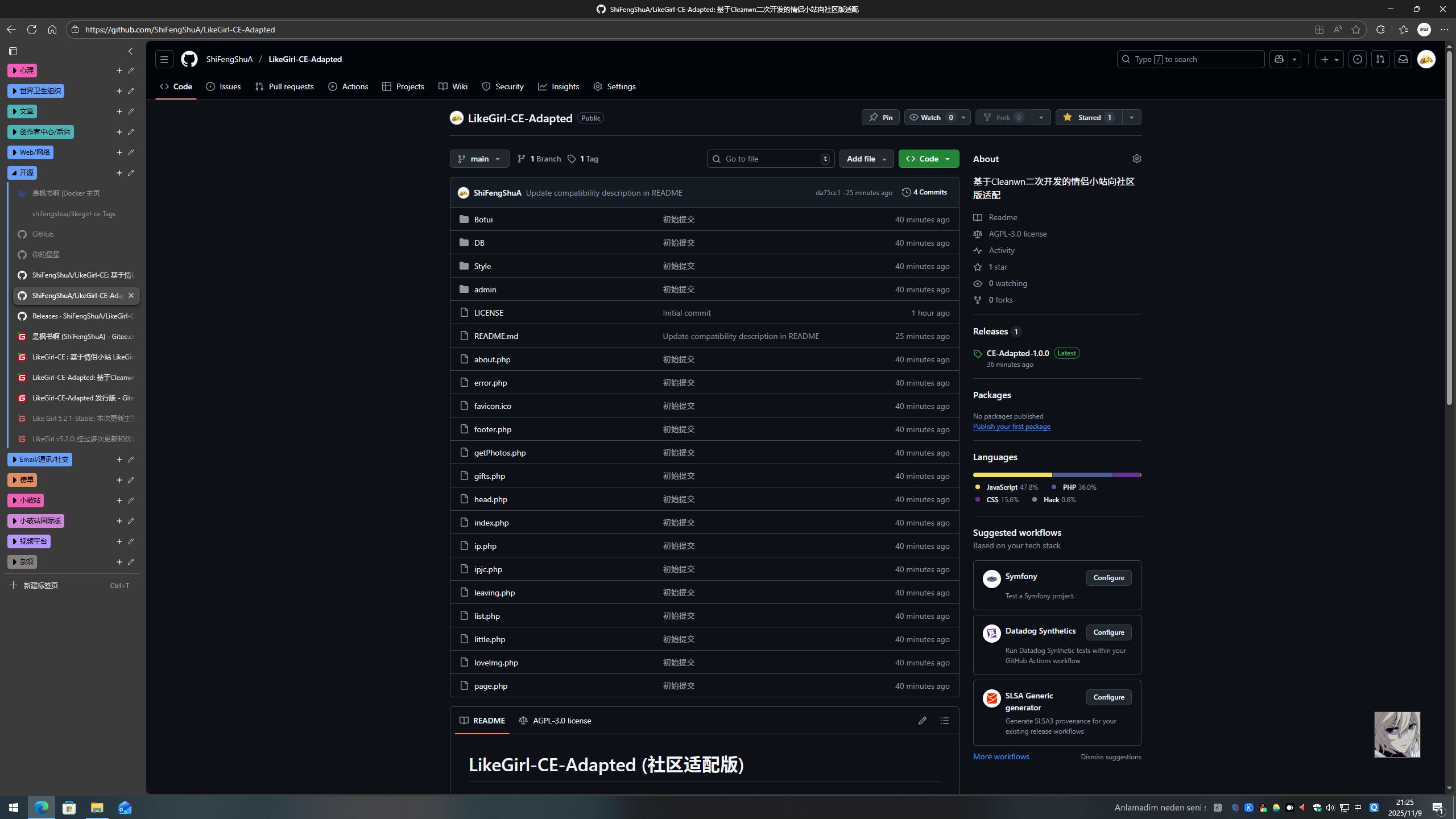Screen dimensions: 1456x819
Task: Toggle Watch on the repository
Action: point(930,117)
